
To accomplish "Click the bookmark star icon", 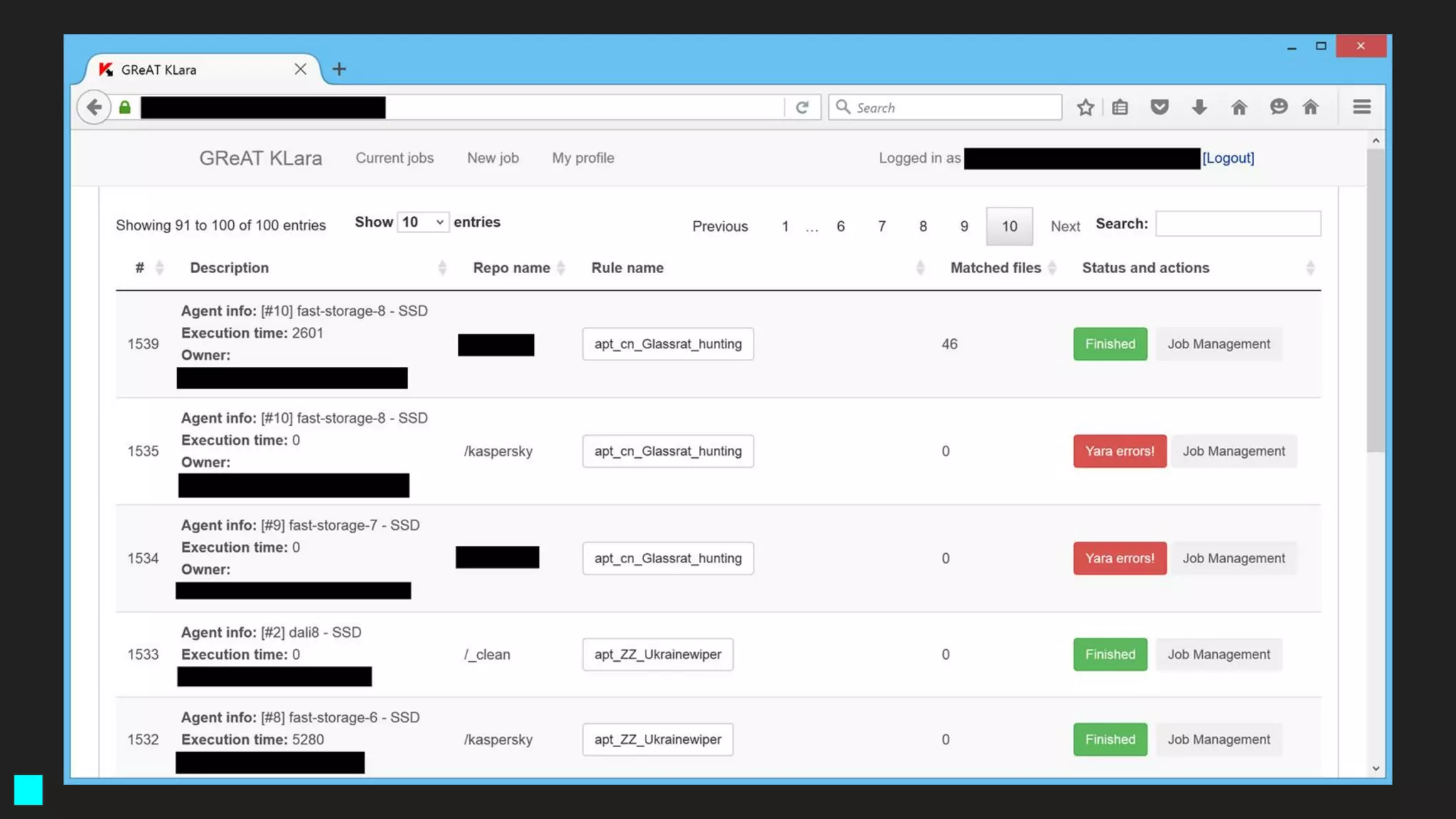I will pyautogui.click(x=1085, y=107).
